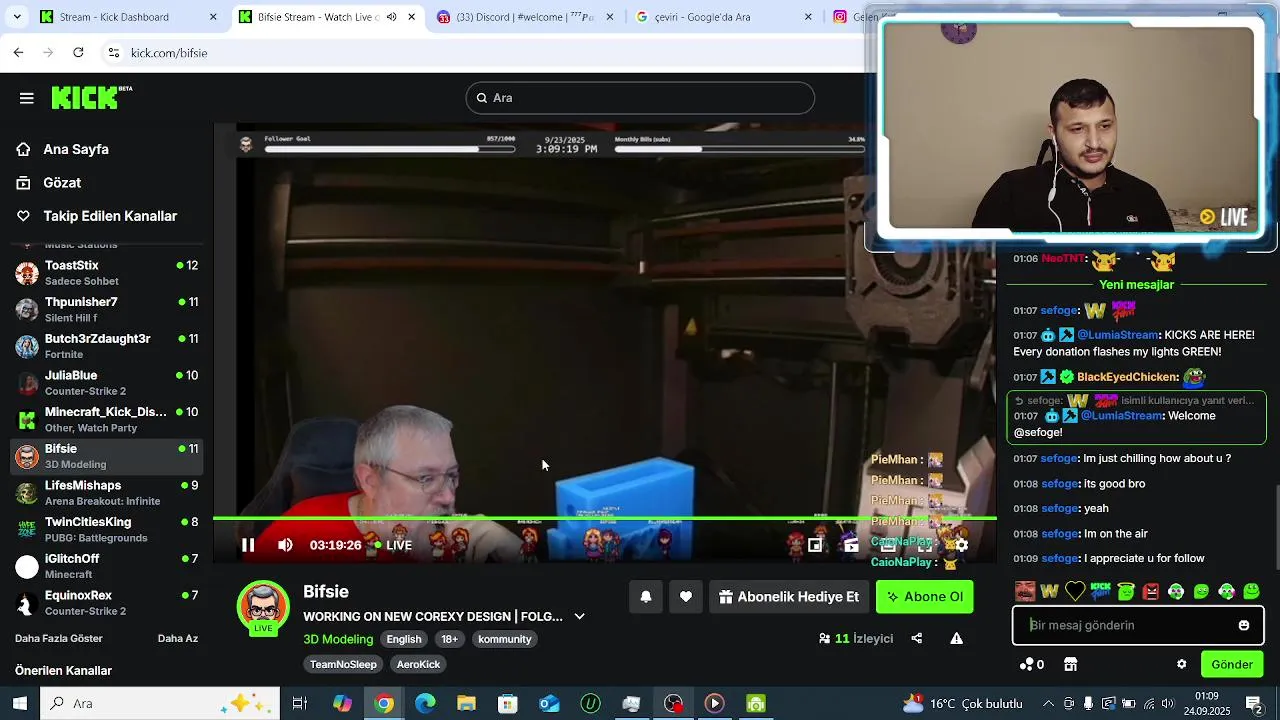The width and height of the screenshot is (1280, 720).
Task: Pause the Bifsie live stream
Action: tap(248, 545)
